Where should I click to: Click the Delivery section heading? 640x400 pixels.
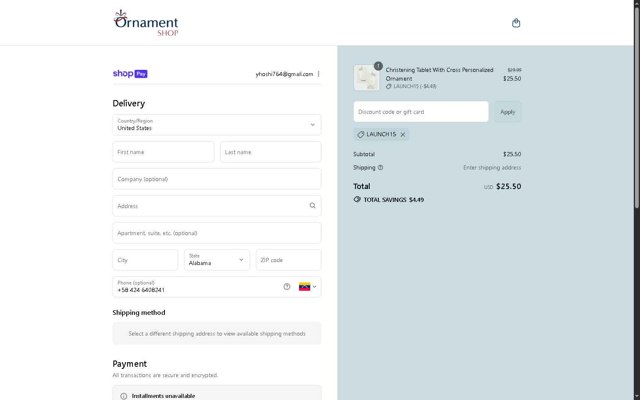point(129,103)
